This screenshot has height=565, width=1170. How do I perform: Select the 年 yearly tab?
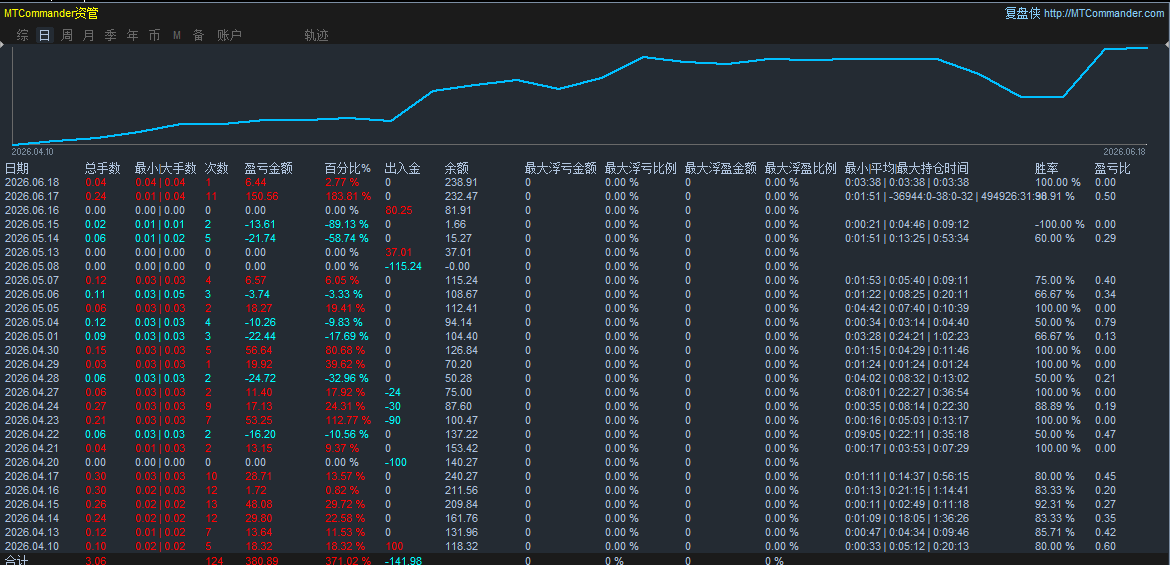(133, 35)
